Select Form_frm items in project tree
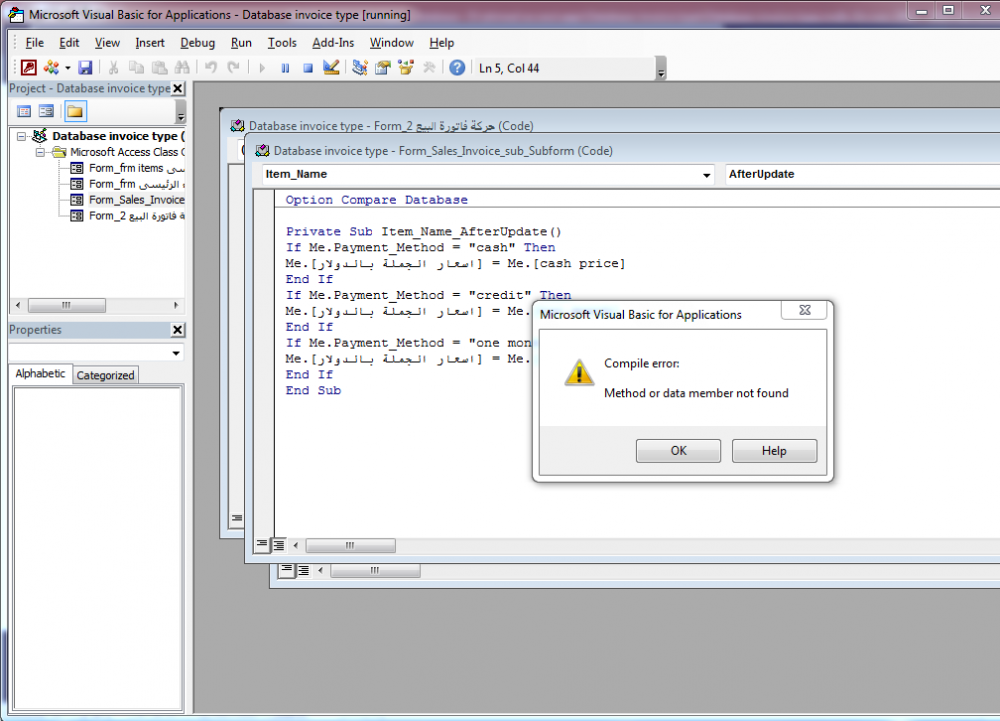Image resolution: width=1000 pixels, height=721 pixels. [129, 168]
